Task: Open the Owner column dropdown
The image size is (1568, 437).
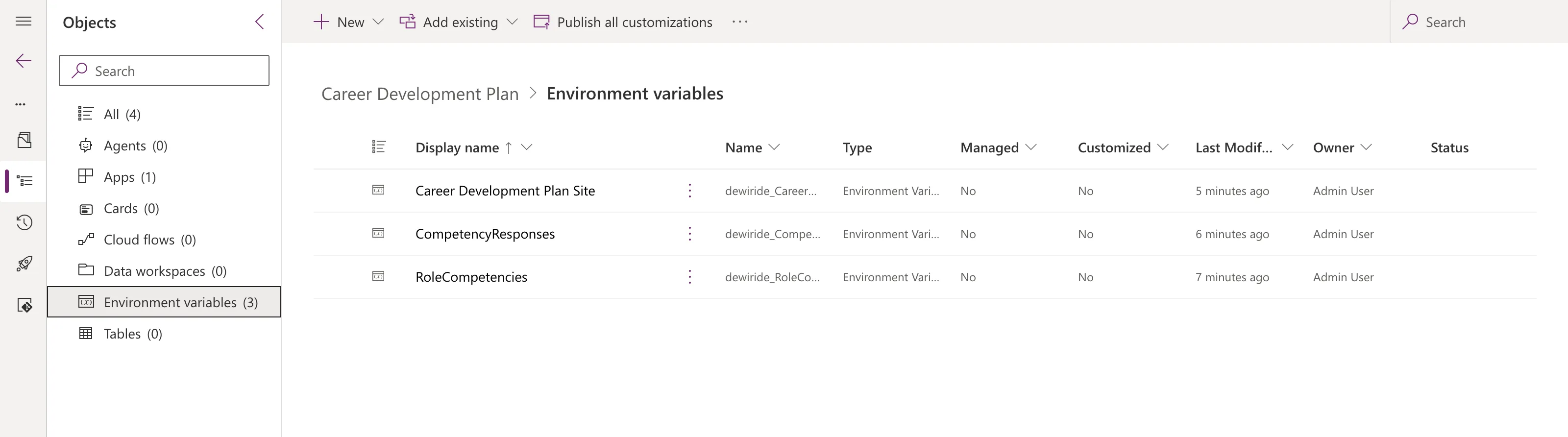Action: (x=1366, y=147)
